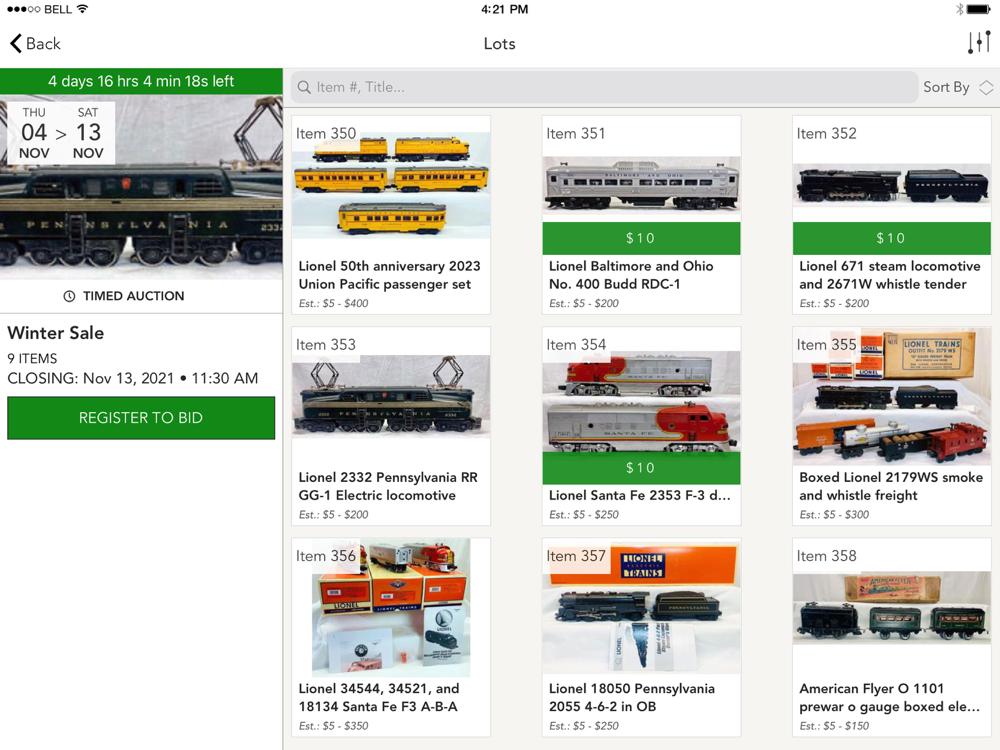Go back using the Back button
The height and width of the screenshot is (750, 1000).
[x=35, y=43]
